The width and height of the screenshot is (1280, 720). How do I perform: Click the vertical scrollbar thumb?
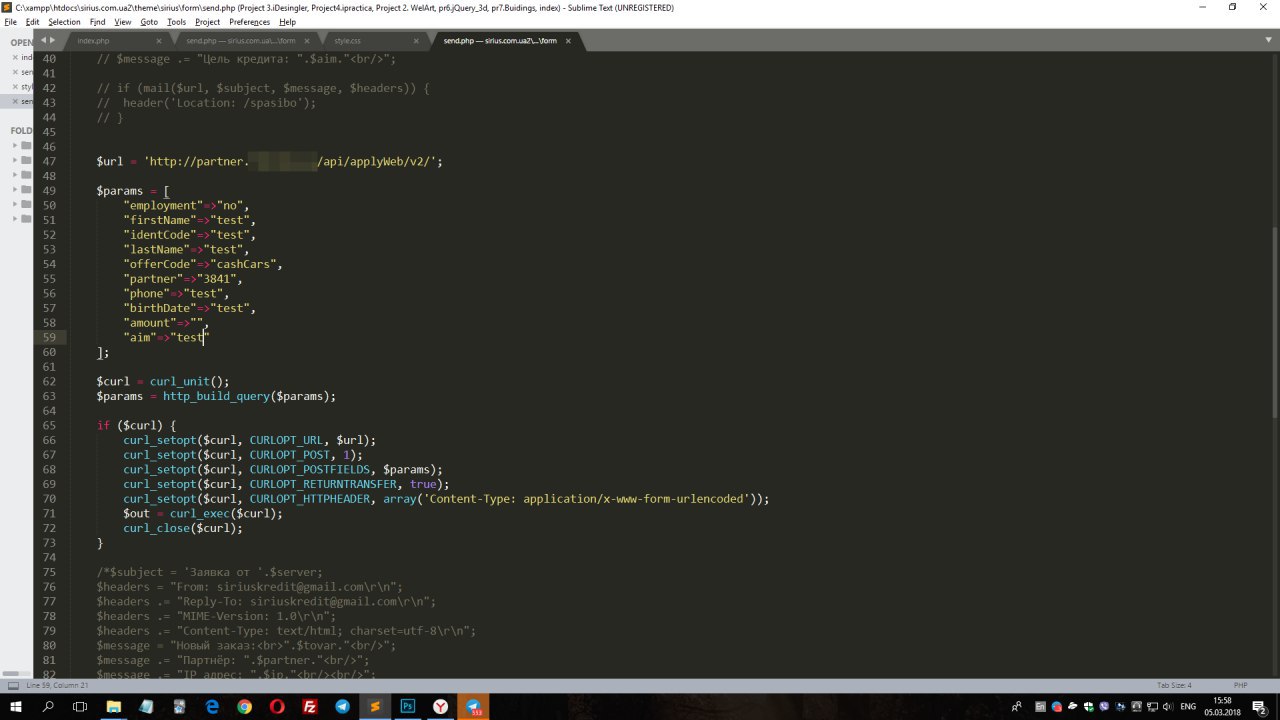pyautogui.click(x=1275, y=322)
